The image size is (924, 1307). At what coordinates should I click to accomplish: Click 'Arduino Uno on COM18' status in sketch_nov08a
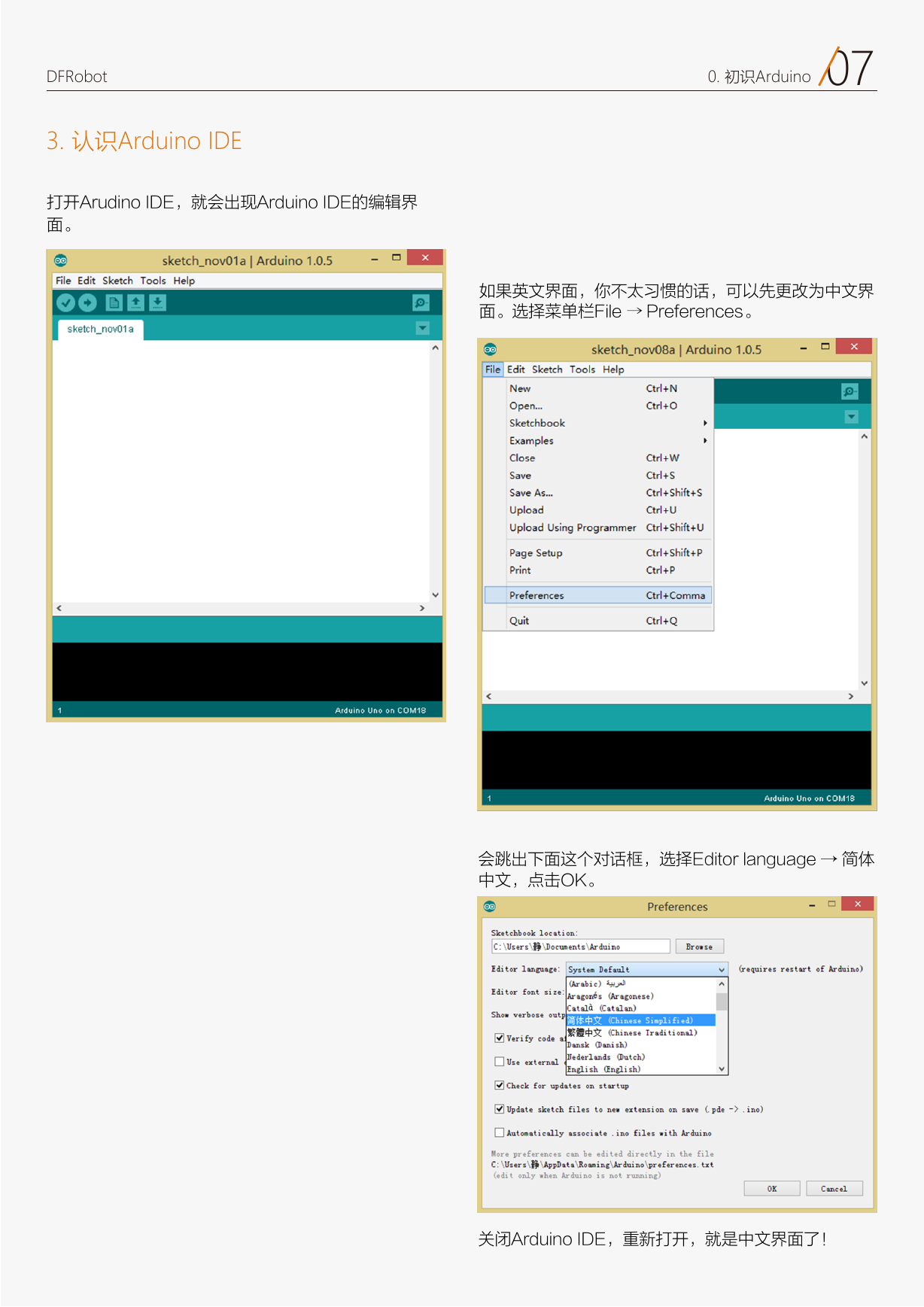click(x=809, y=798)
